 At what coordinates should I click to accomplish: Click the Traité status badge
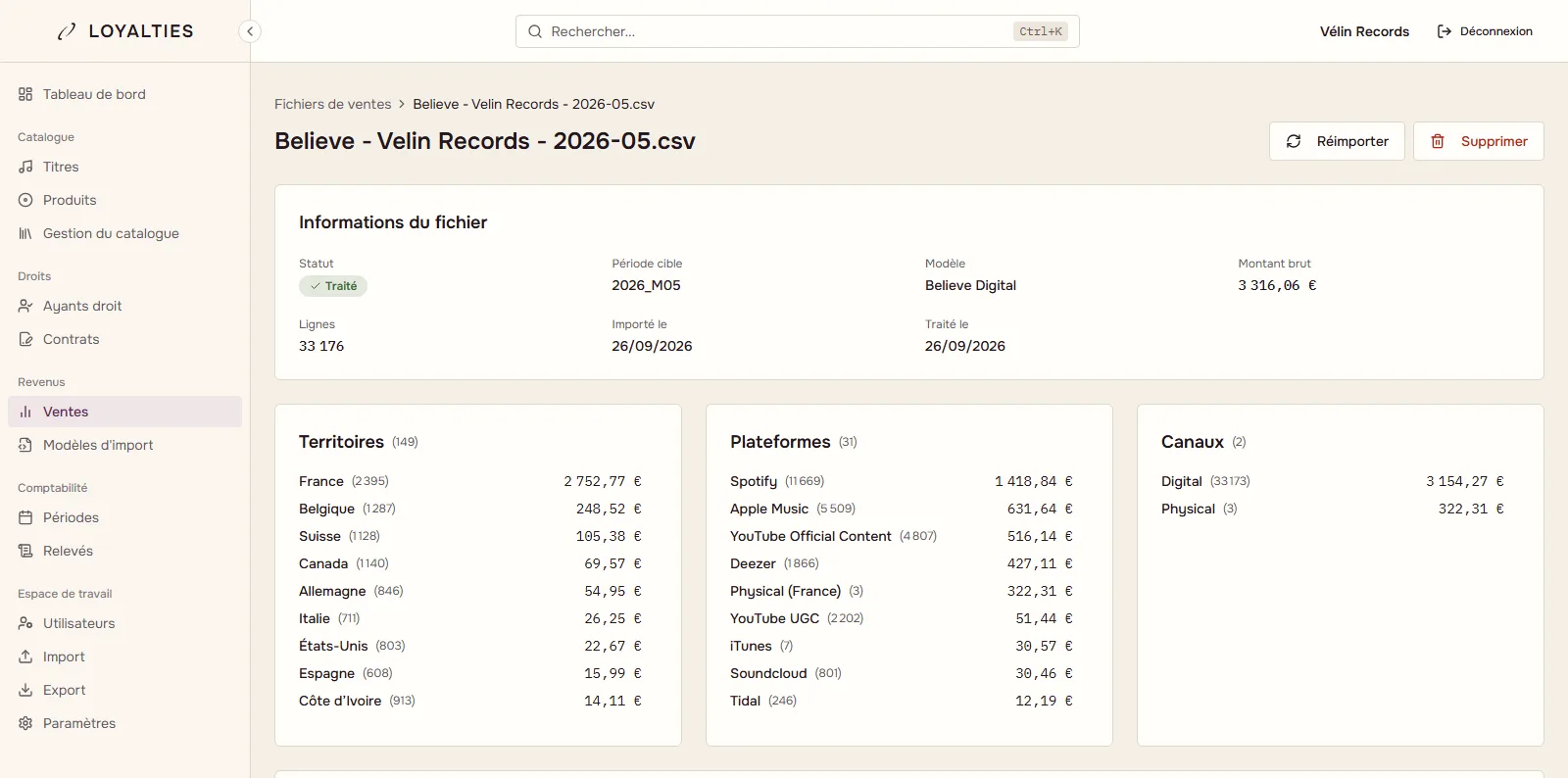(x=333, y=286)
